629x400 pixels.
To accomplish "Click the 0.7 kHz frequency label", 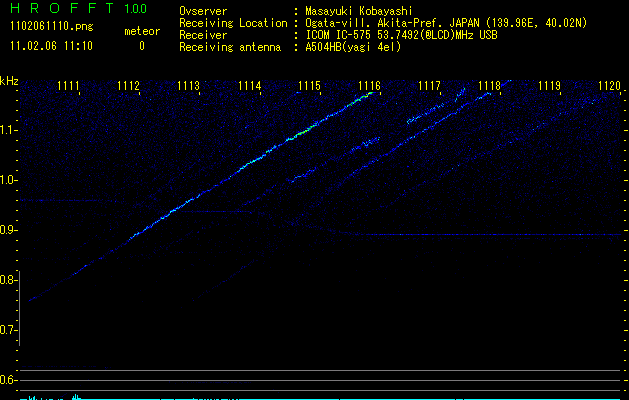I will click(x=8, y=330).
